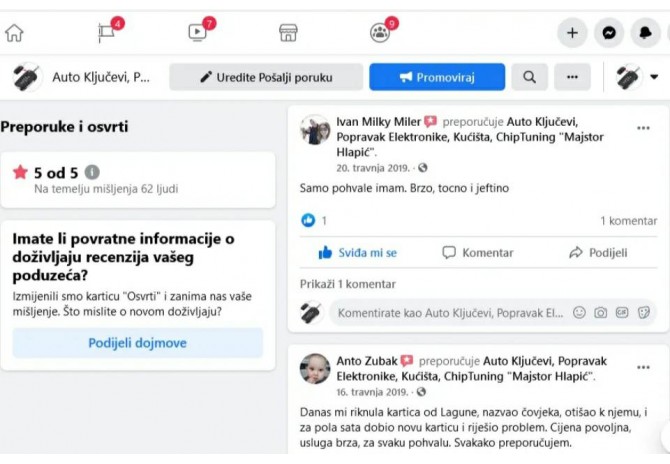Click the Promoviraj button
This screenshot has height=464, width=670.
point(437,77)
